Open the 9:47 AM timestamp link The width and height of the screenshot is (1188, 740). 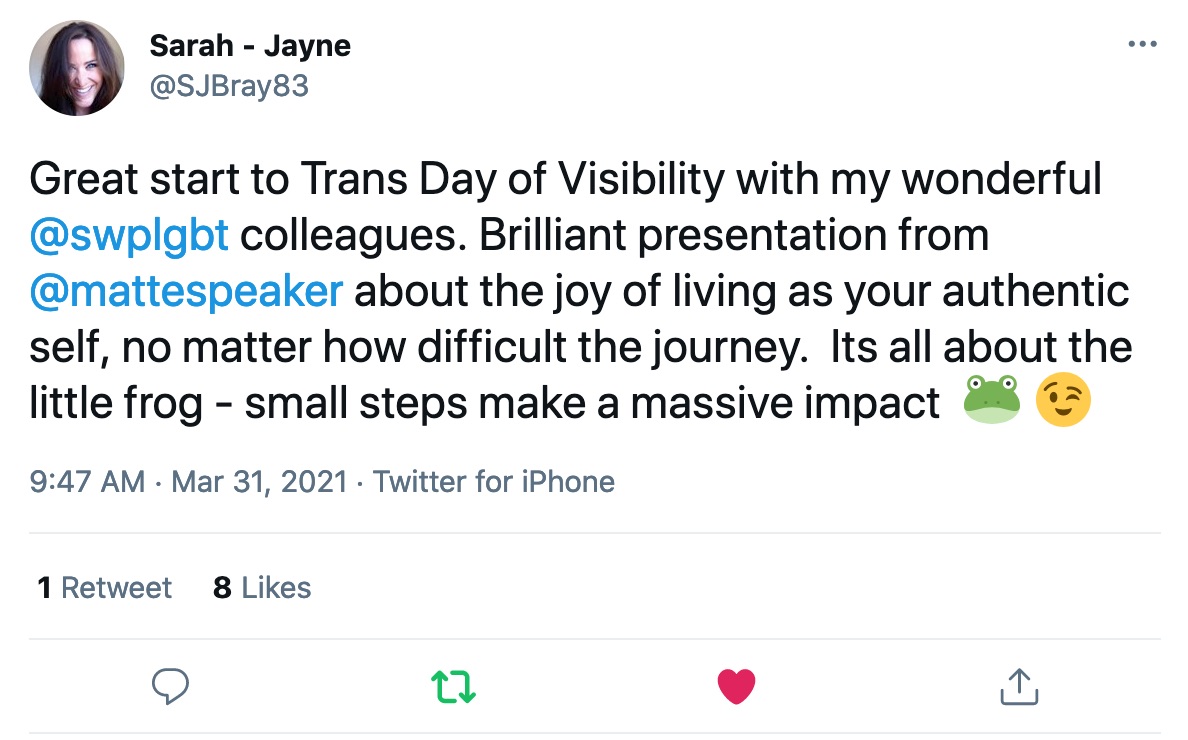click(x=87, y=482)
